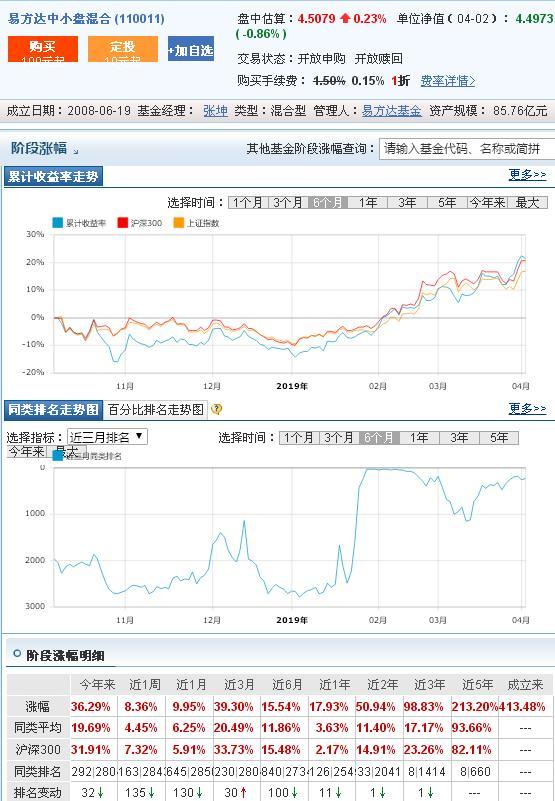The image size is (555, 801).
Task: Toggle the red 沪深300 legend swatch
Action: [x=123, y=223]
